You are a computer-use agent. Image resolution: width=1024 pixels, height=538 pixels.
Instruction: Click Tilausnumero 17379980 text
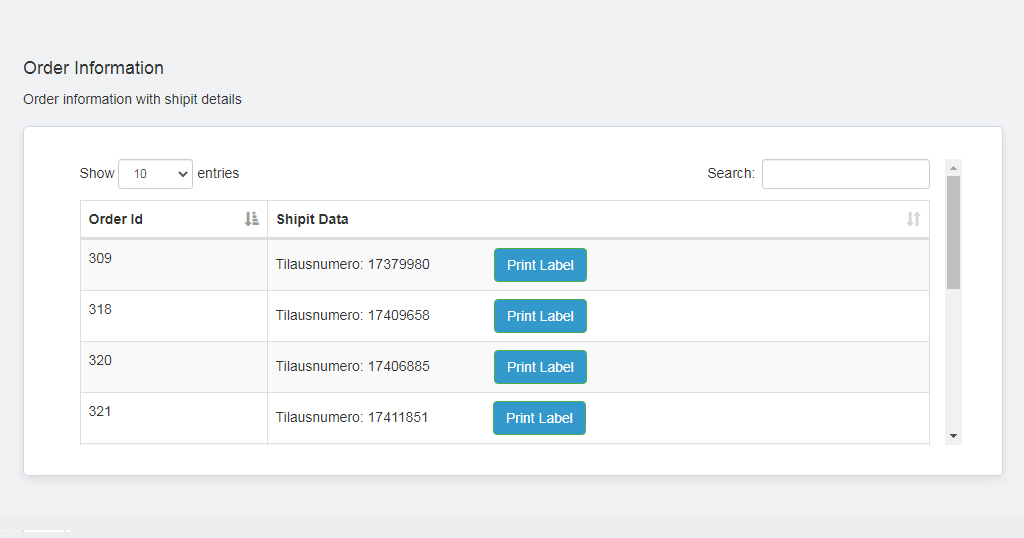[353, 264]
